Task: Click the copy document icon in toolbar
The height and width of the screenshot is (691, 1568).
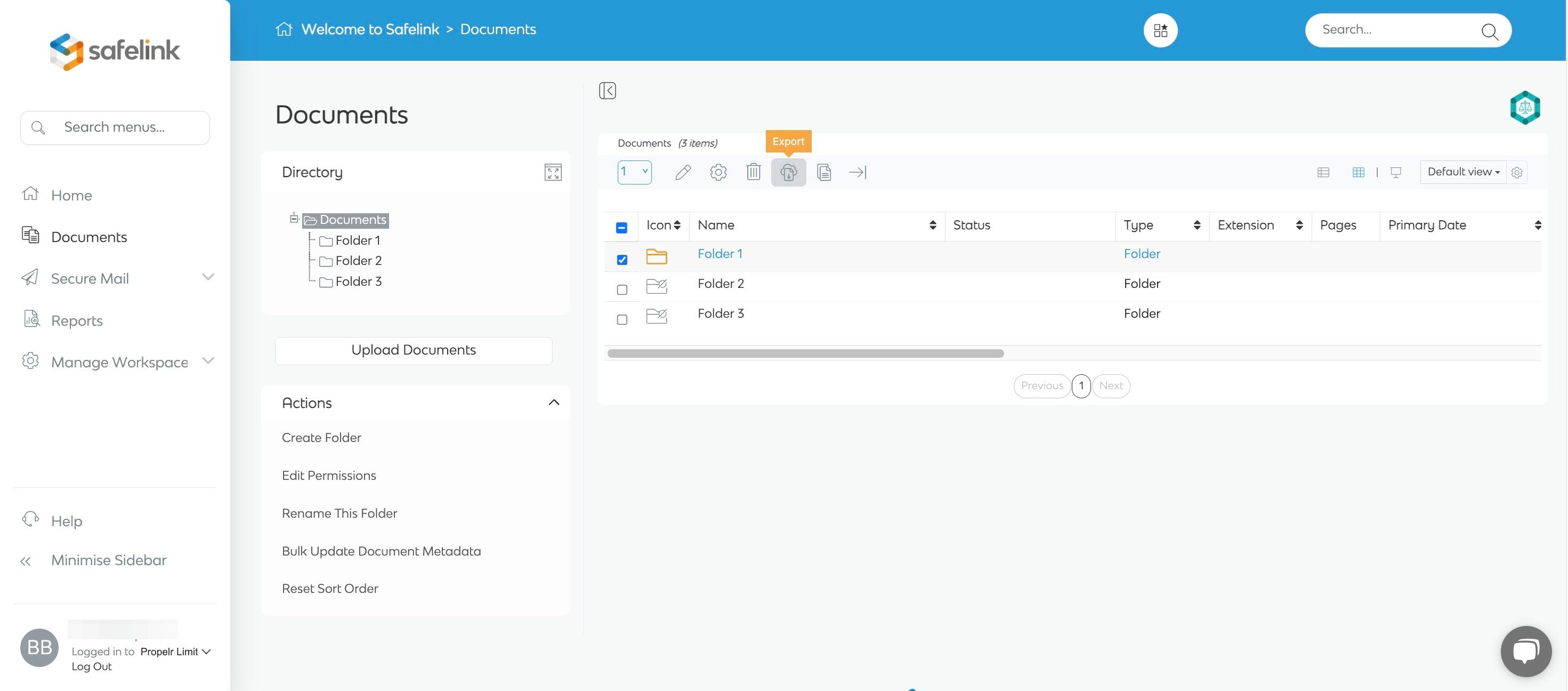Action: pos(823,172)
